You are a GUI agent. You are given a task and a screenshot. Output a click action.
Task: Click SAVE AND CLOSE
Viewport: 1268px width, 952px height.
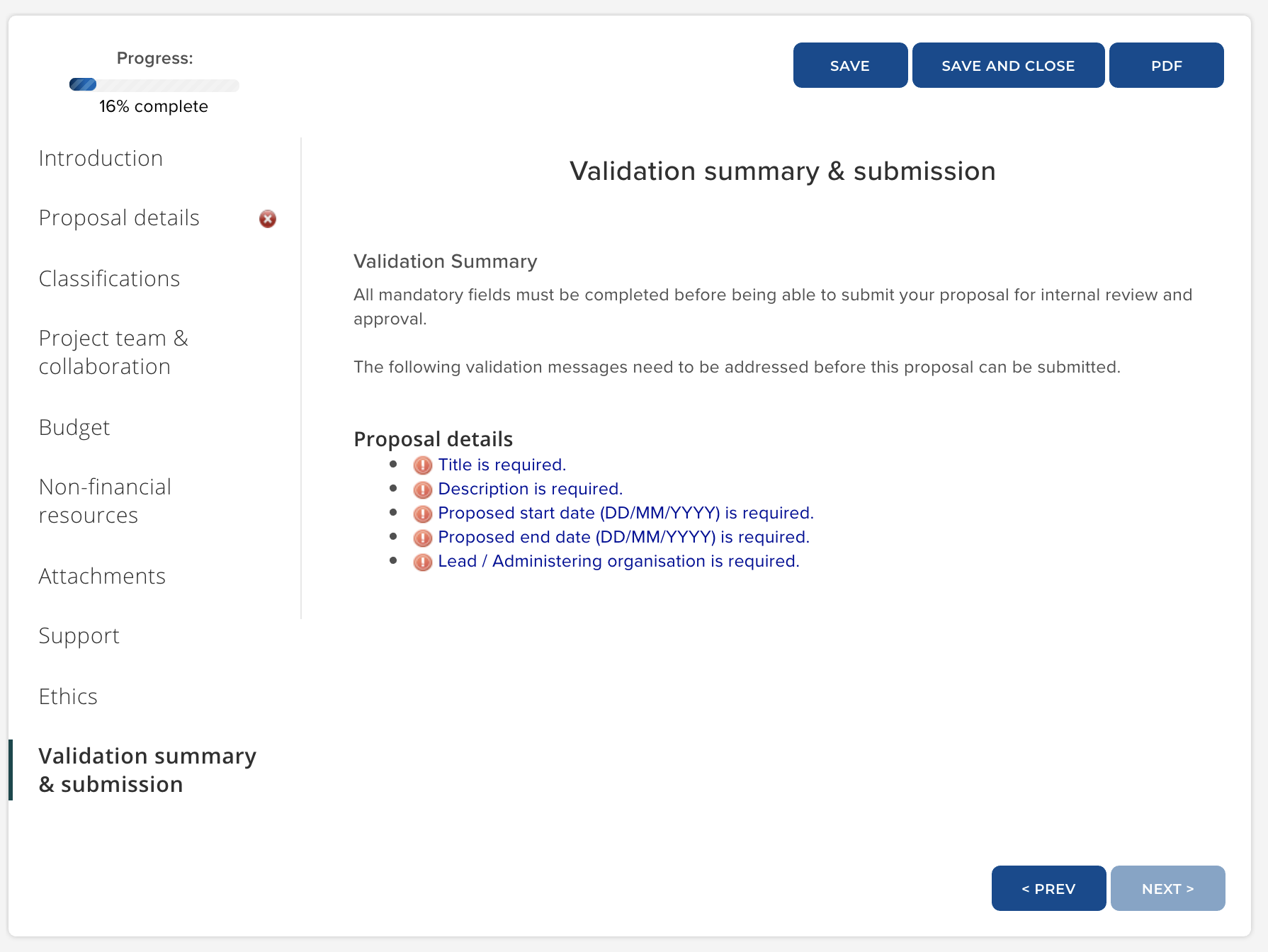tap(1007, 66)
